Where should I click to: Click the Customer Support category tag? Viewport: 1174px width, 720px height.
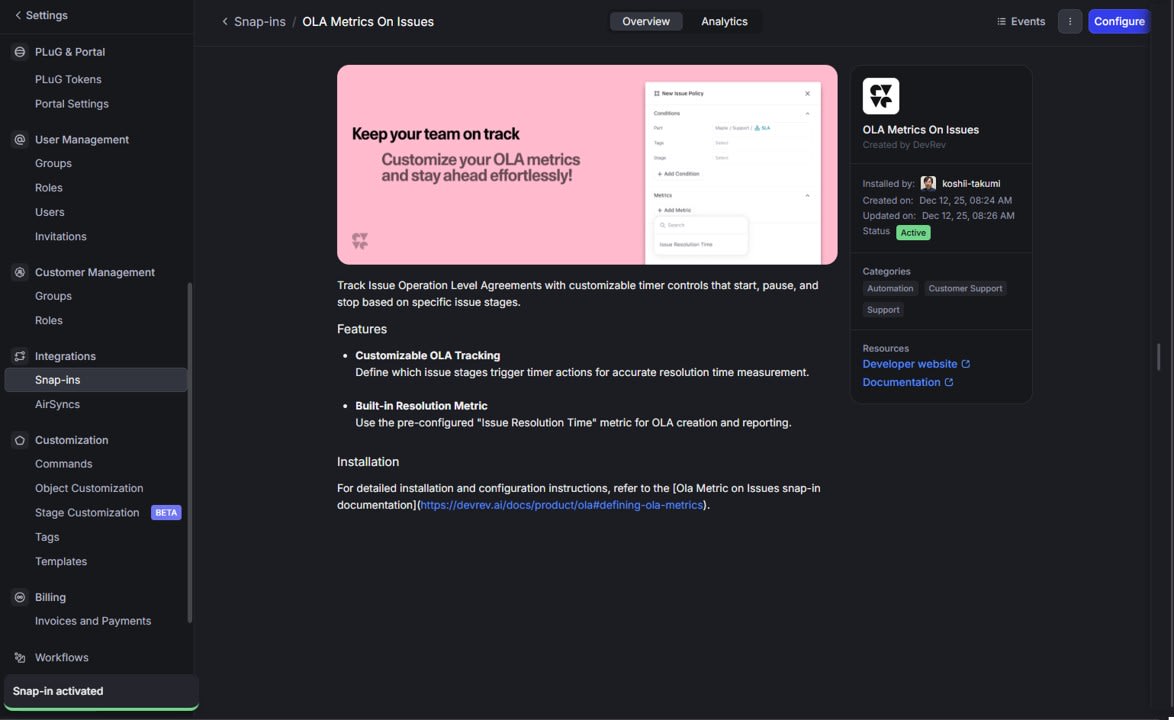coord(965,289)
